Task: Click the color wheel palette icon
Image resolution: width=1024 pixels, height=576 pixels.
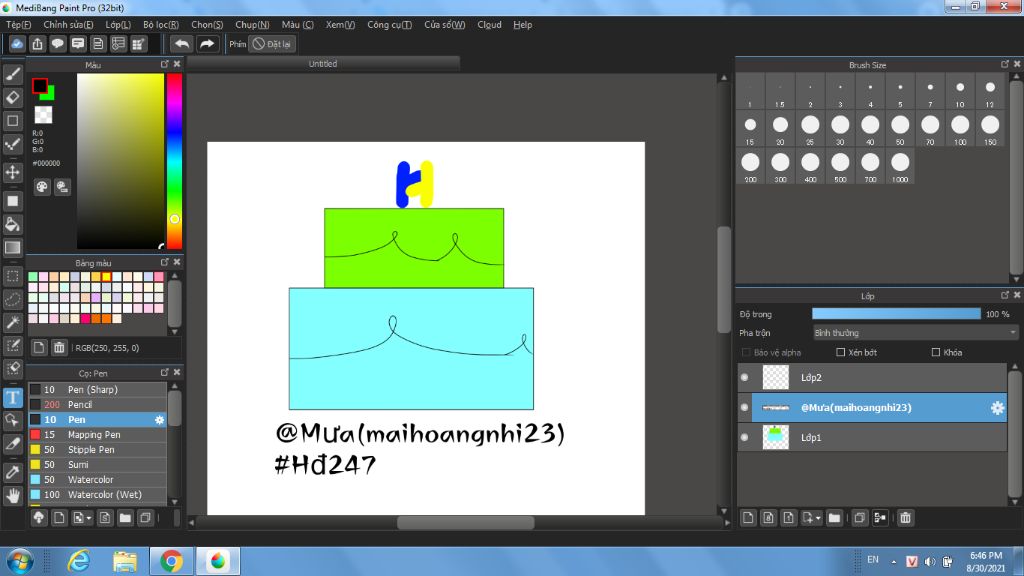Action: pos(42,187)
